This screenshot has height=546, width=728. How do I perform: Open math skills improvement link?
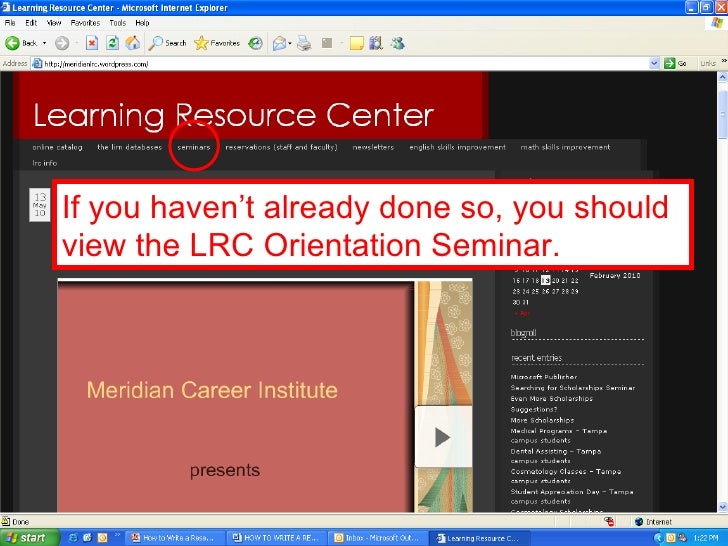[x=565, y=147]
